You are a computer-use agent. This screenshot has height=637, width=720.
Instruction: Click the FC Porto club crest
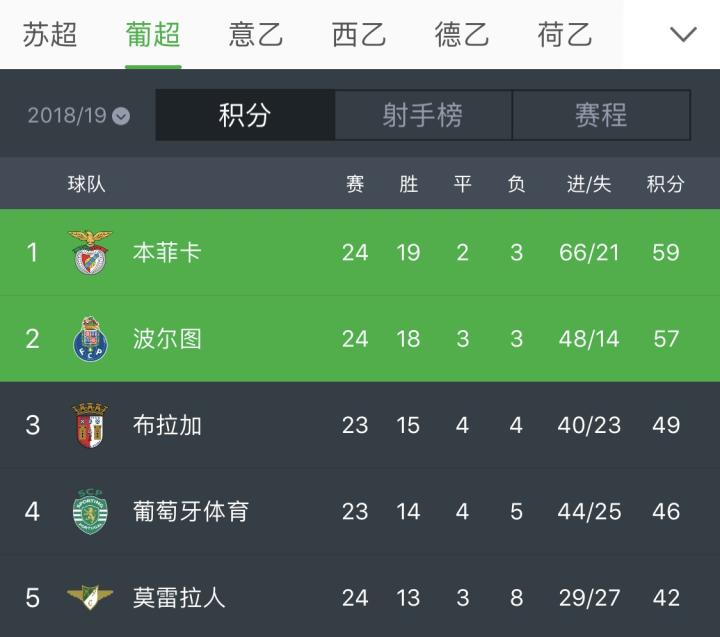91,338
